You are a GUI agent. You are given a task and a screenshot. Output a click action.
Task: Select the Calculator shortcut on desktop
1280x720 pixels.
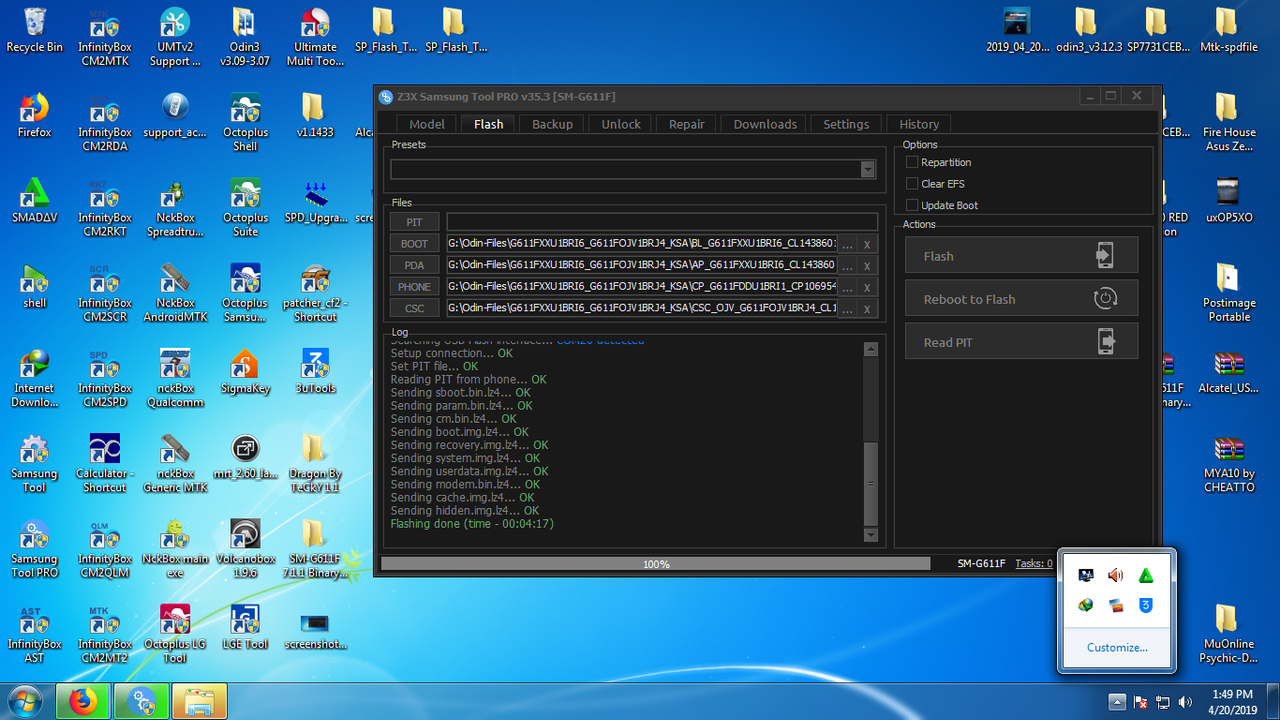click(105, 463)
